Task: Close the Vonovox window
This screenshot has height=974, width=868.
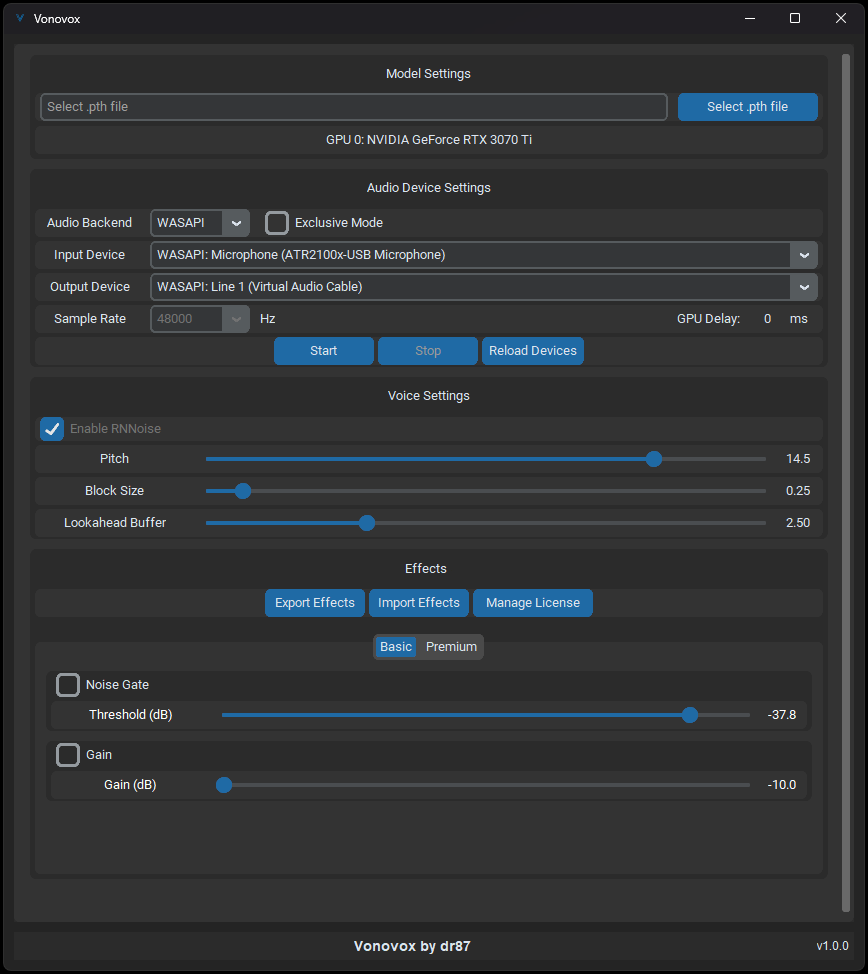Action: tap(841, 18)
